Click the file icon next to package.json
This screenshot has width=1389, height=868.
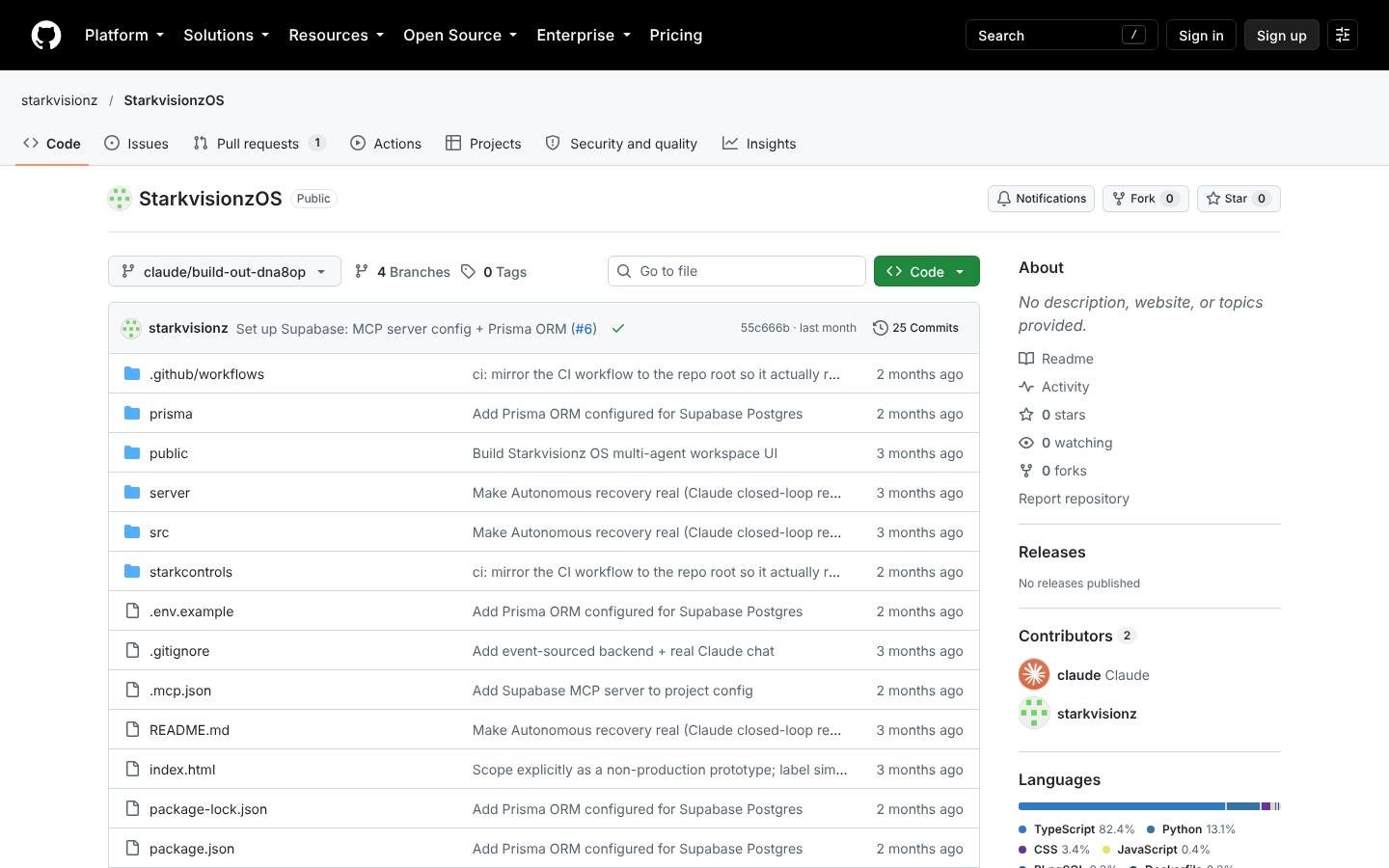(132, 849)
